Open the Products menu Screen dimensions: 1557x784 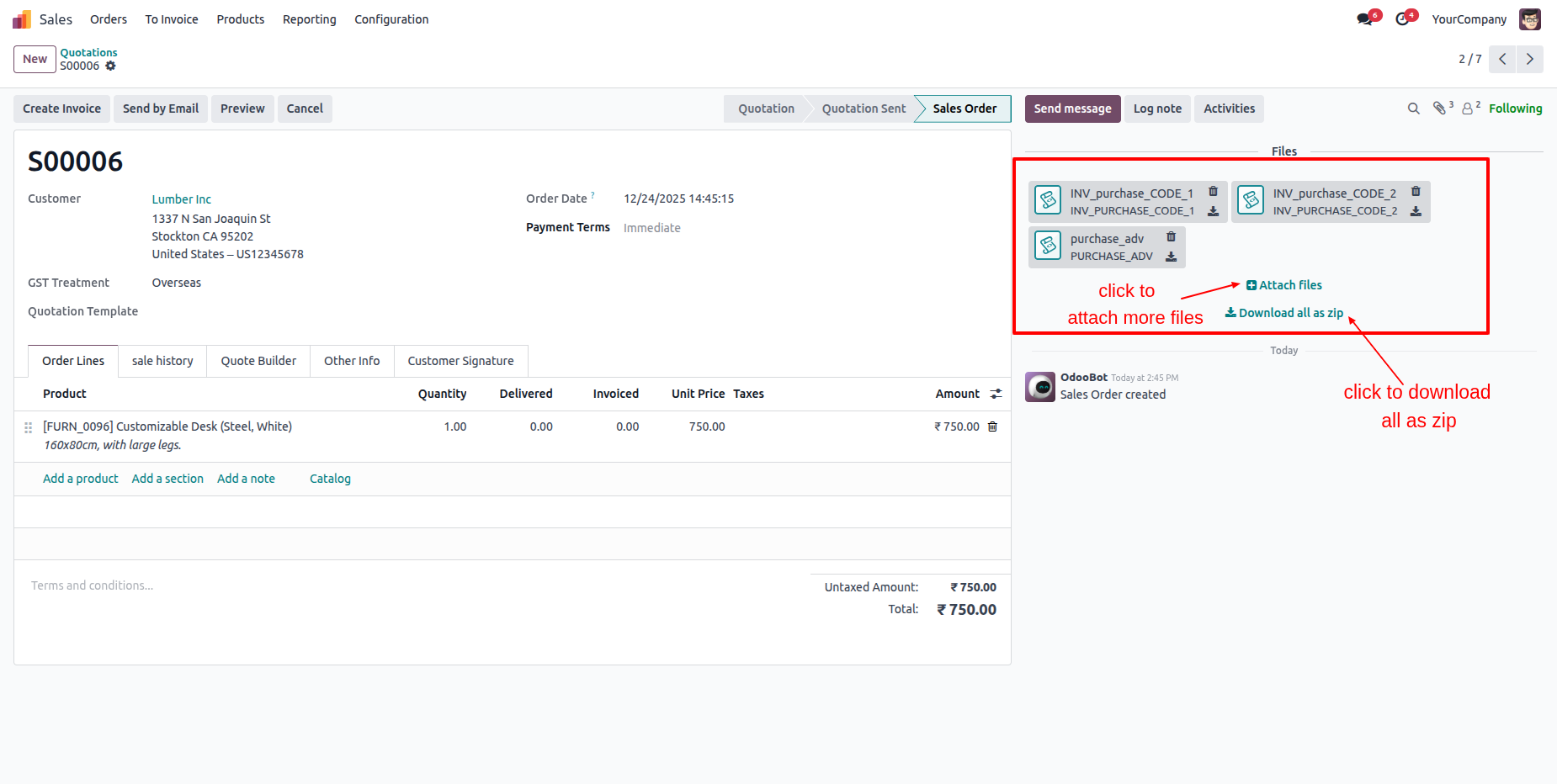click(241, 19)
